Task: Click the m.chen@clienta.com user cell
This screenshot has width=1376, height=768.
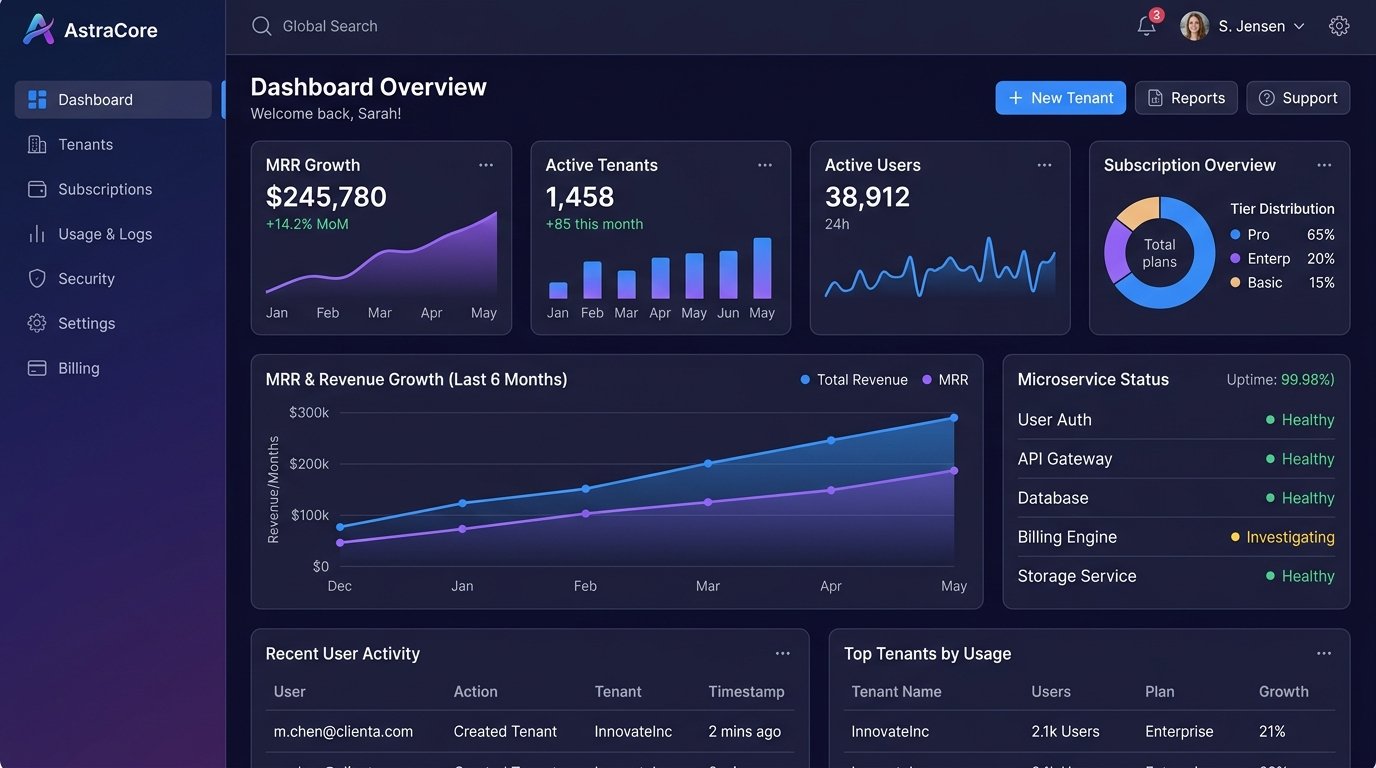Action: 343,731
